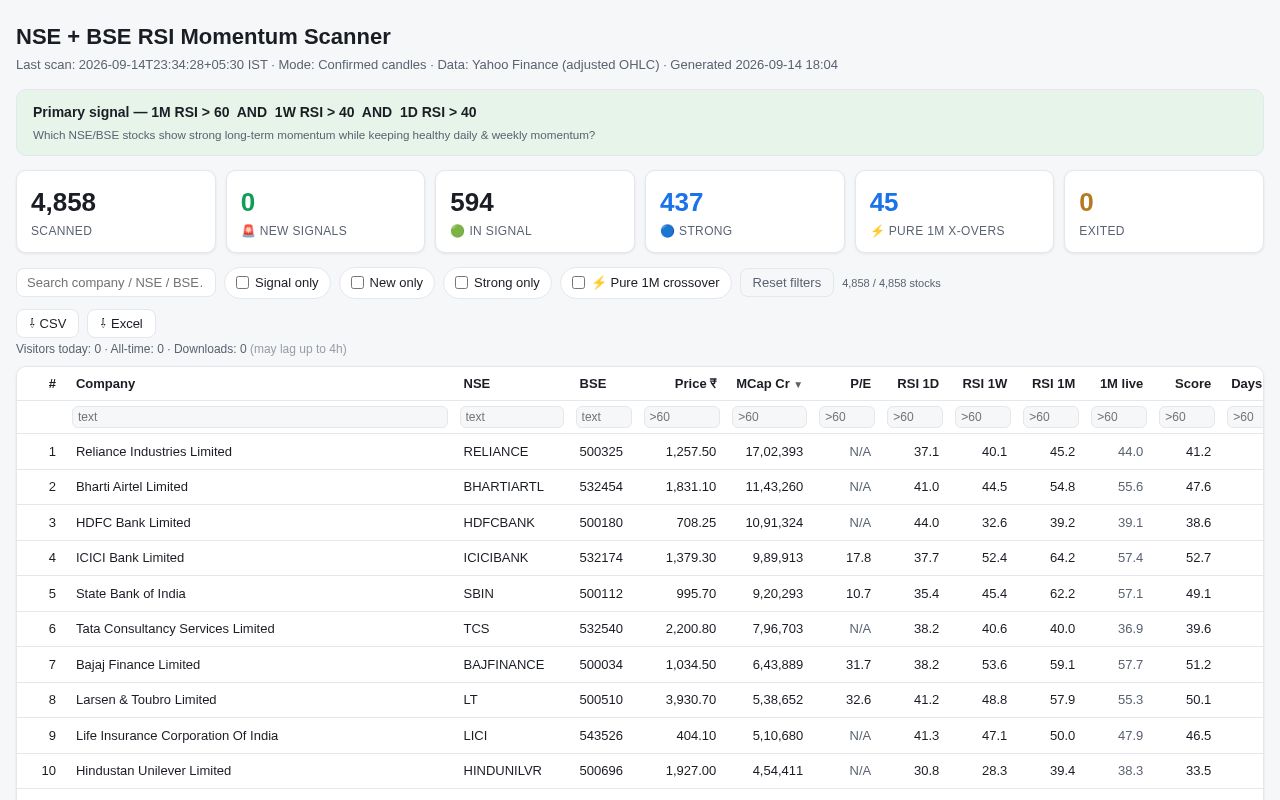Click the blue circle icon beside Strong
Image resolution: width=1280 pixels, height=800 pixels.
tap(667, 231)
